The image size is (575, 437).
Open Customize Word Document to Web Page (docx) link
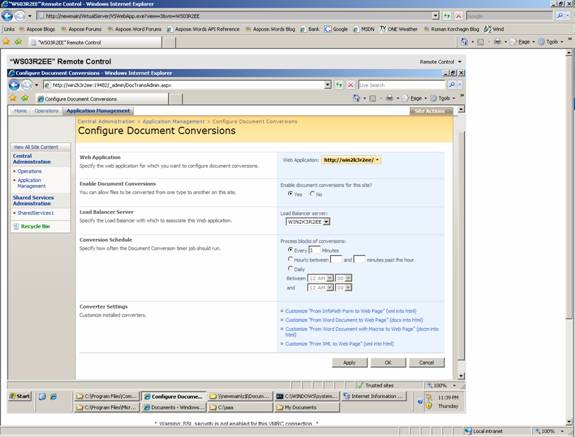click(354, 320)
